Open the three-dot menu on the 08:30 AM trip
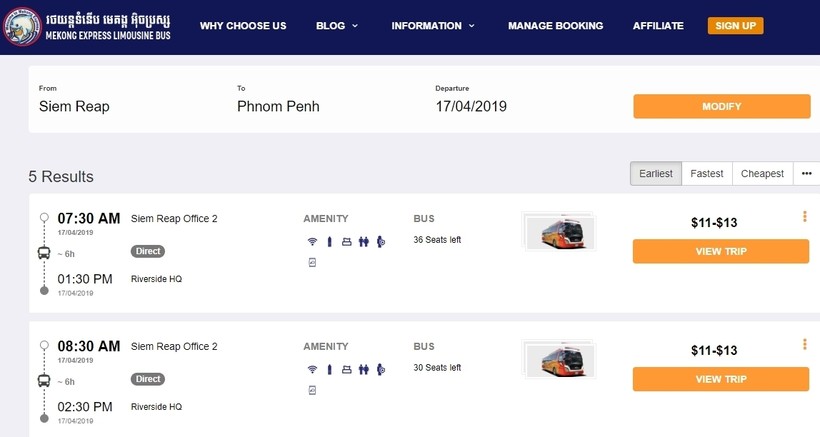Image resolution: width=820 pixels, height=437 pixels. [x=804, y=344]
